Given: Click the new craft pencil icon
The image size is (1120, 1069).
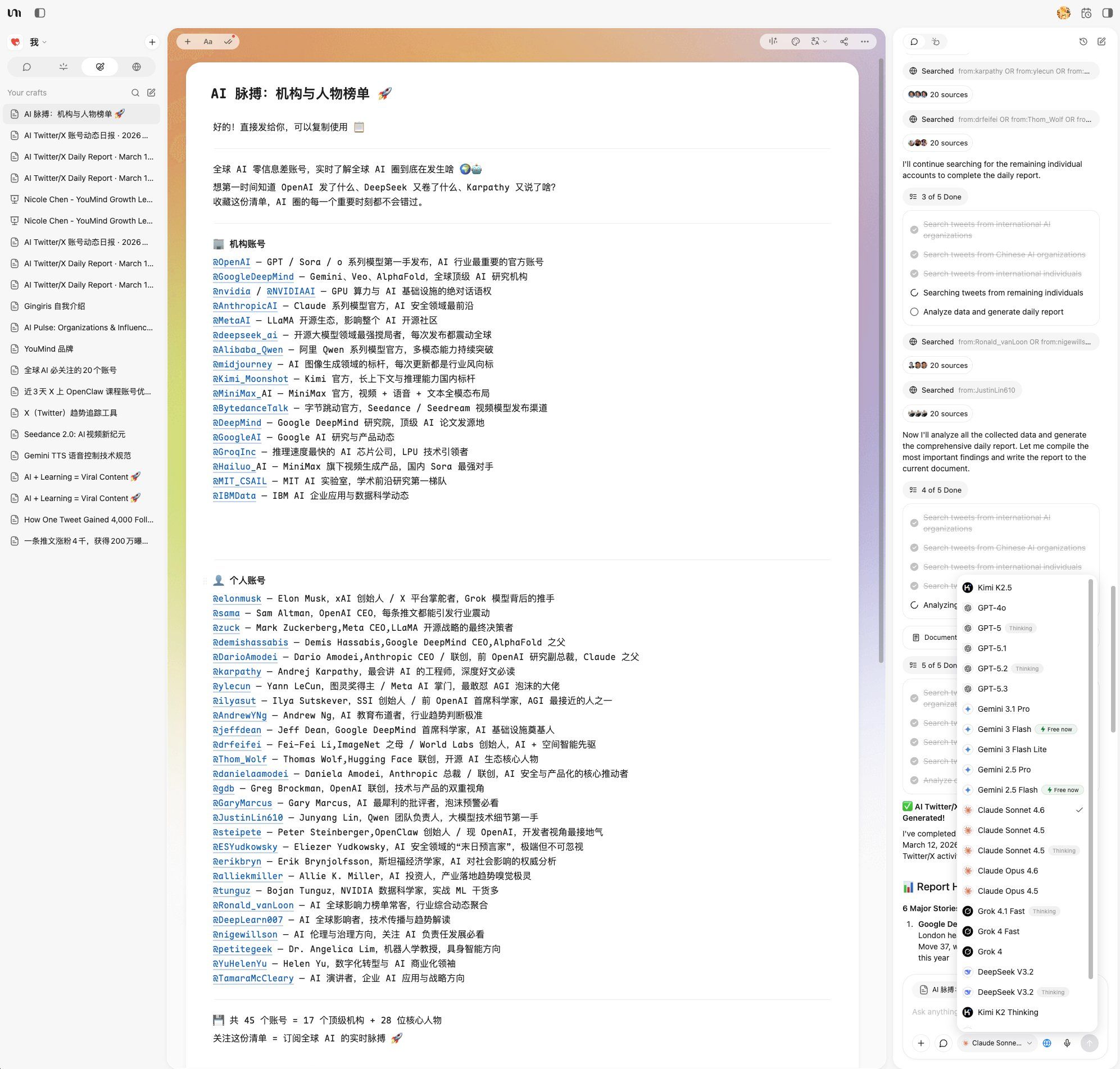Looking at the screenshot, I should [151, 92].
